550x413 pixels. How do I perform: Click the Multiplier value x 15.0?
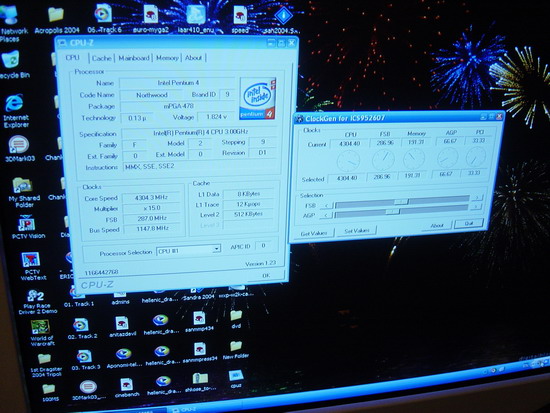[x=151, y=208]
